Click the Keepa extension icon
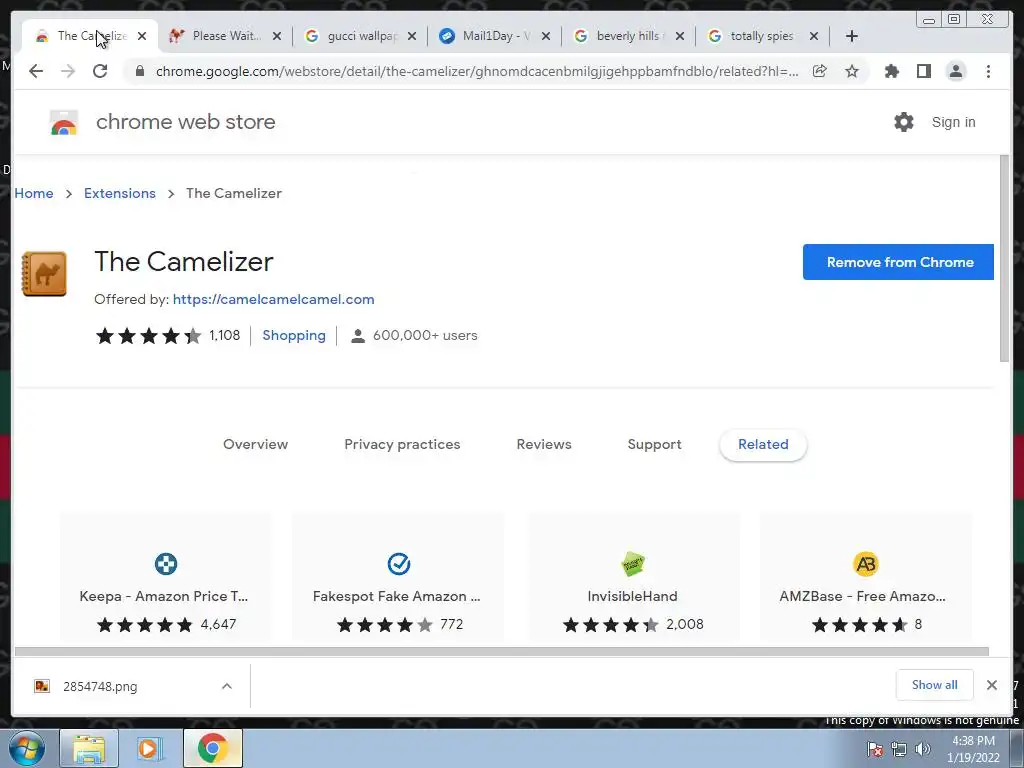1024x768 pixels. pos(166,564)
